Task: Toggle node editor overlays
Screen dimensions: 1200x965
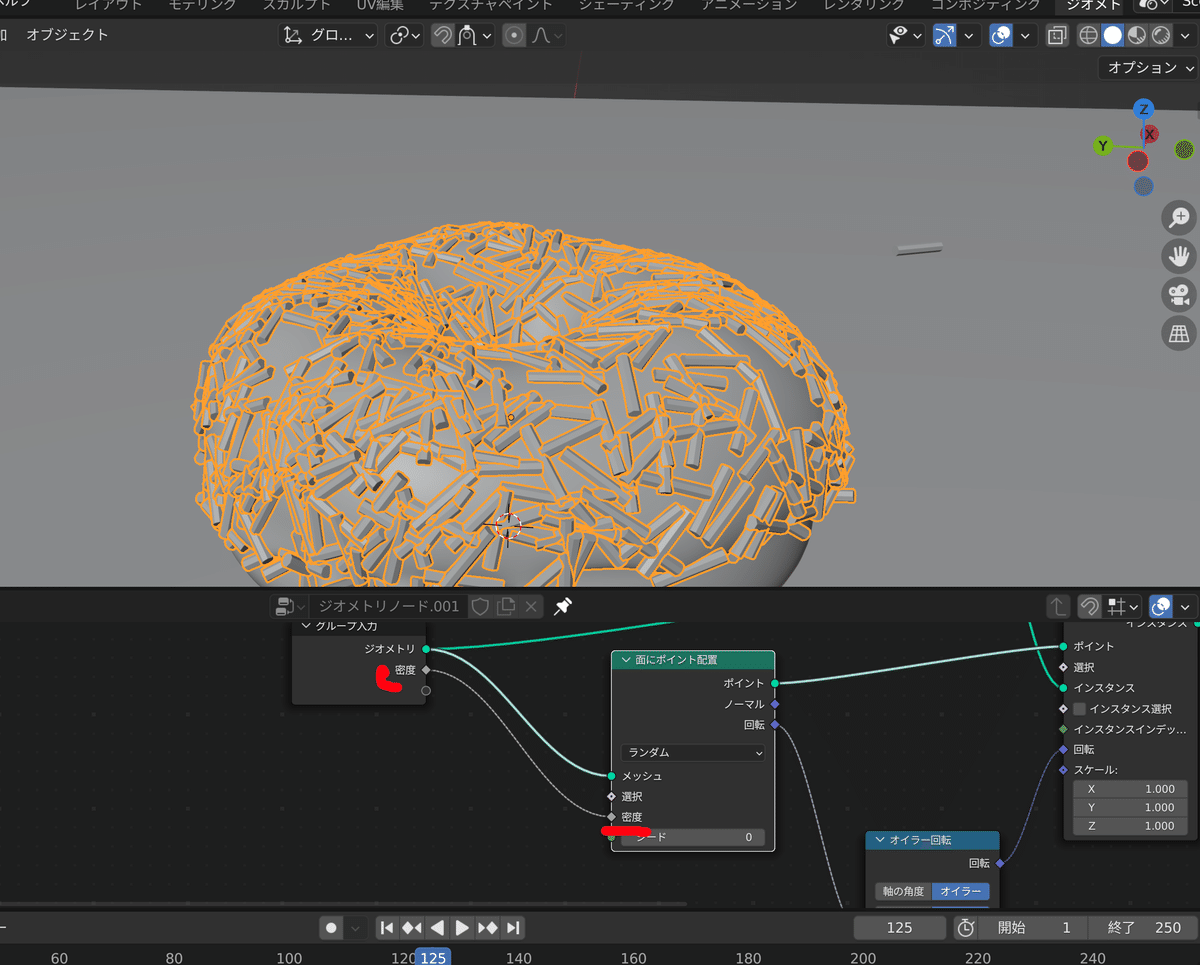Action: (1162, 607)
